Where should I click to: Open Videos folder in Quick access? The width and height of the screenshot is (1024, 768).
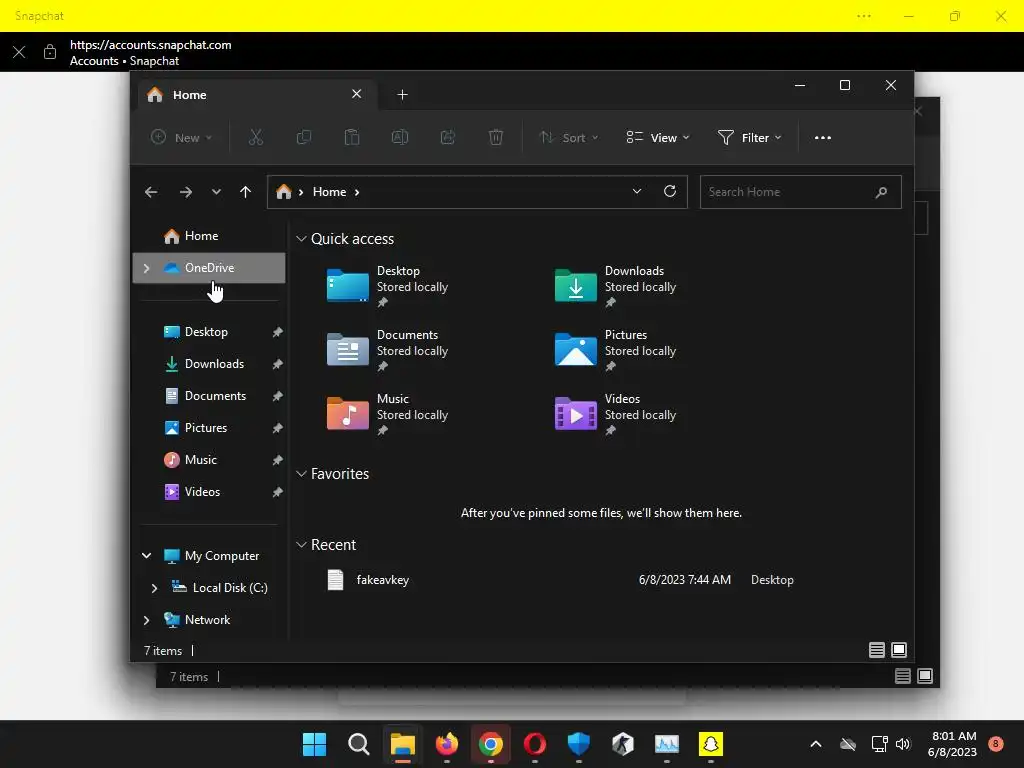tap(616, 414)
